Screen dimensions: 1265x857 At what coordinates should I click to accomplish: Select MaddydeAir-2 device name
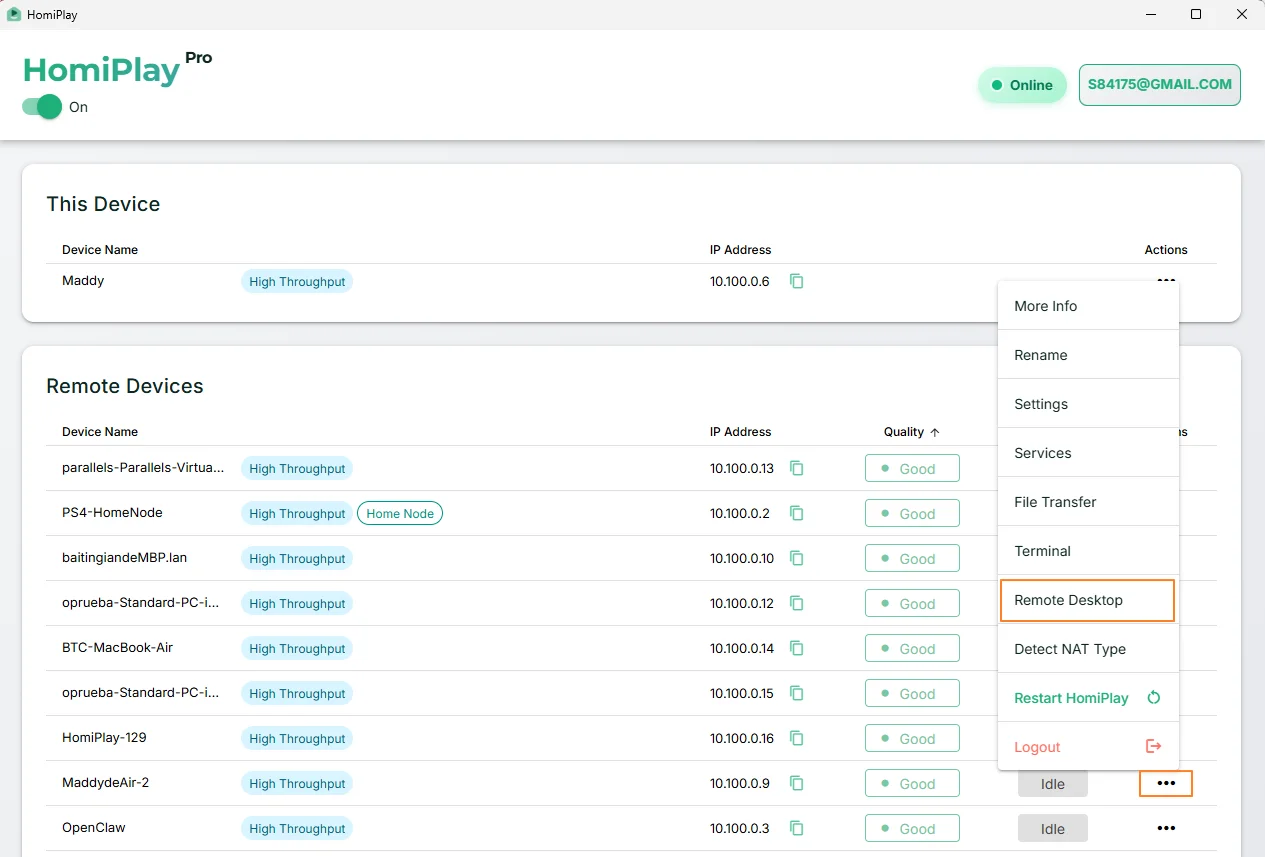pyautogui.click(x=105, y=782)
